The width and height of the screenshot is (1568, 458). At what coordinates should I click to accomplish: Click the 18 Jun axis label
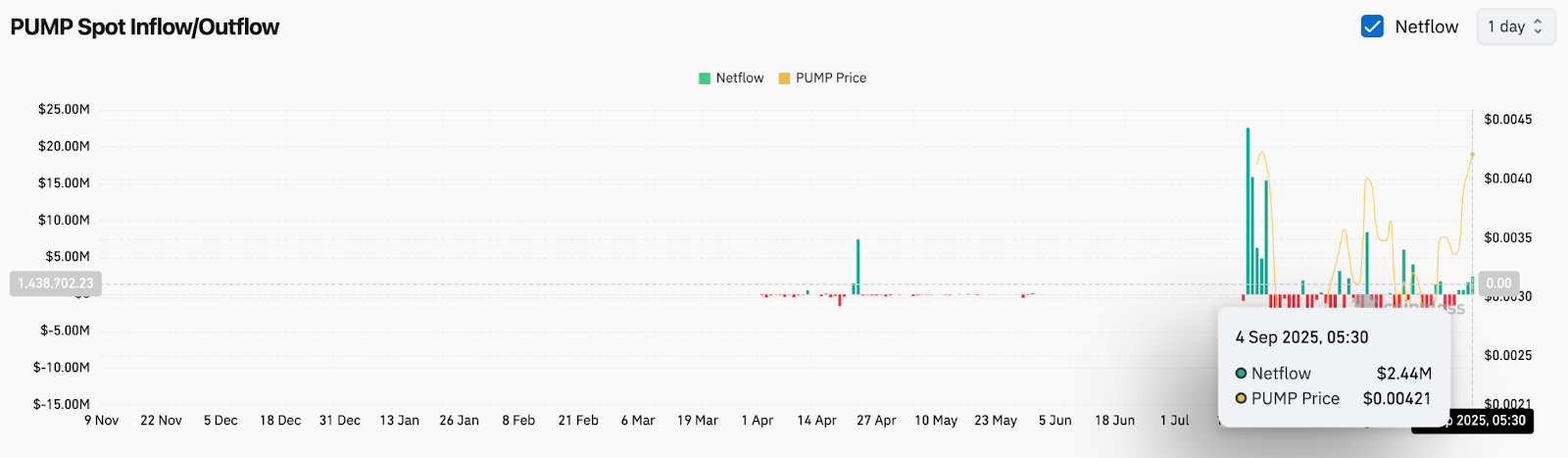[1115, 420]
